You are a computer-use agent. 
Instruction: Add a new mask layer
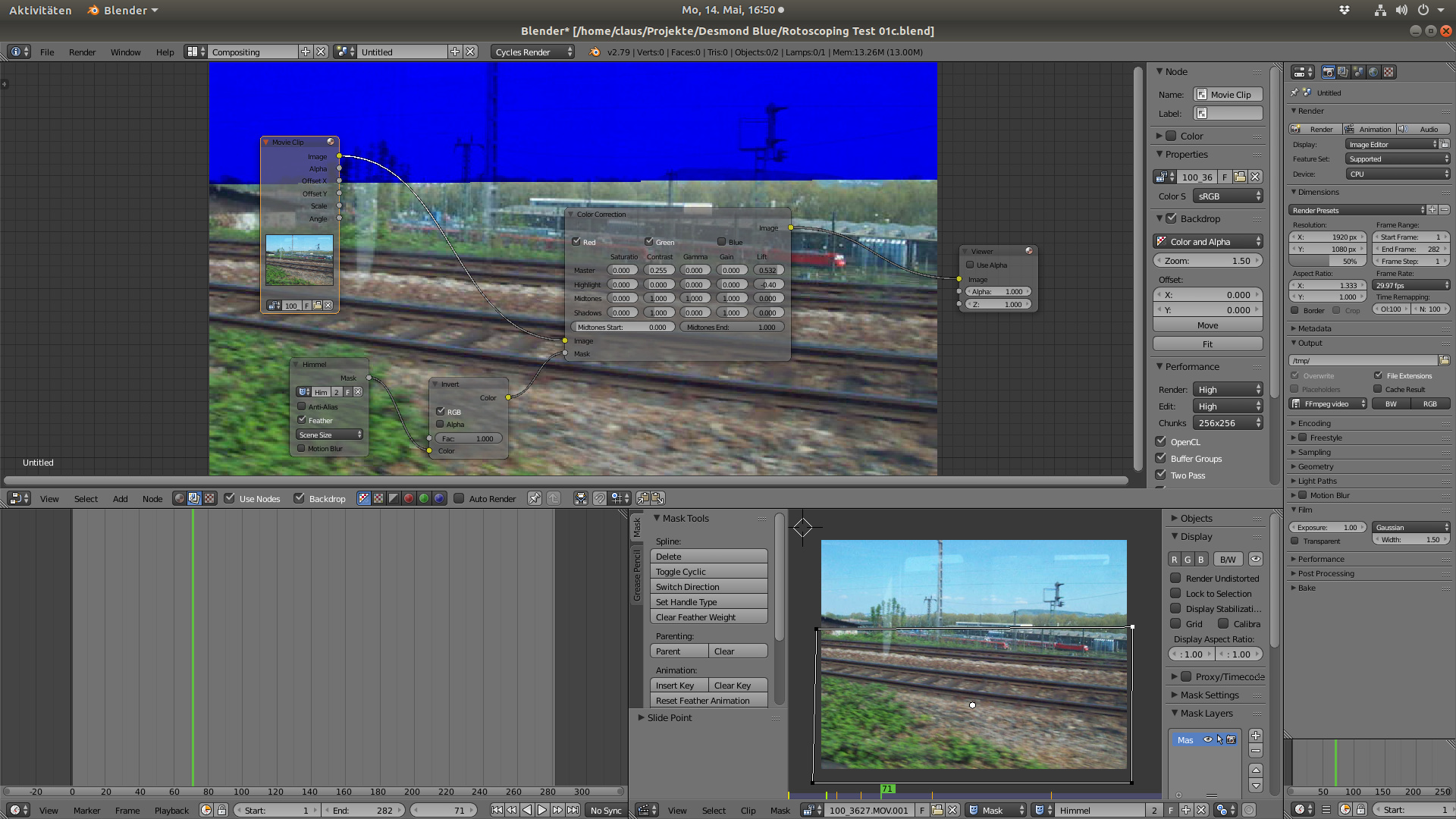[1256, 736]
